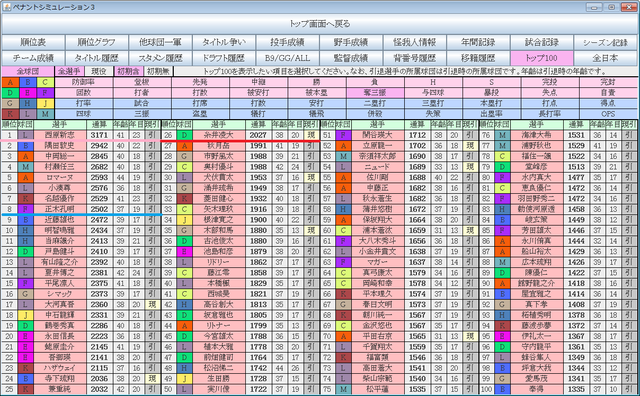Open 背番号履歴 uniform number history
640x396 pixels.
[415, 58]
